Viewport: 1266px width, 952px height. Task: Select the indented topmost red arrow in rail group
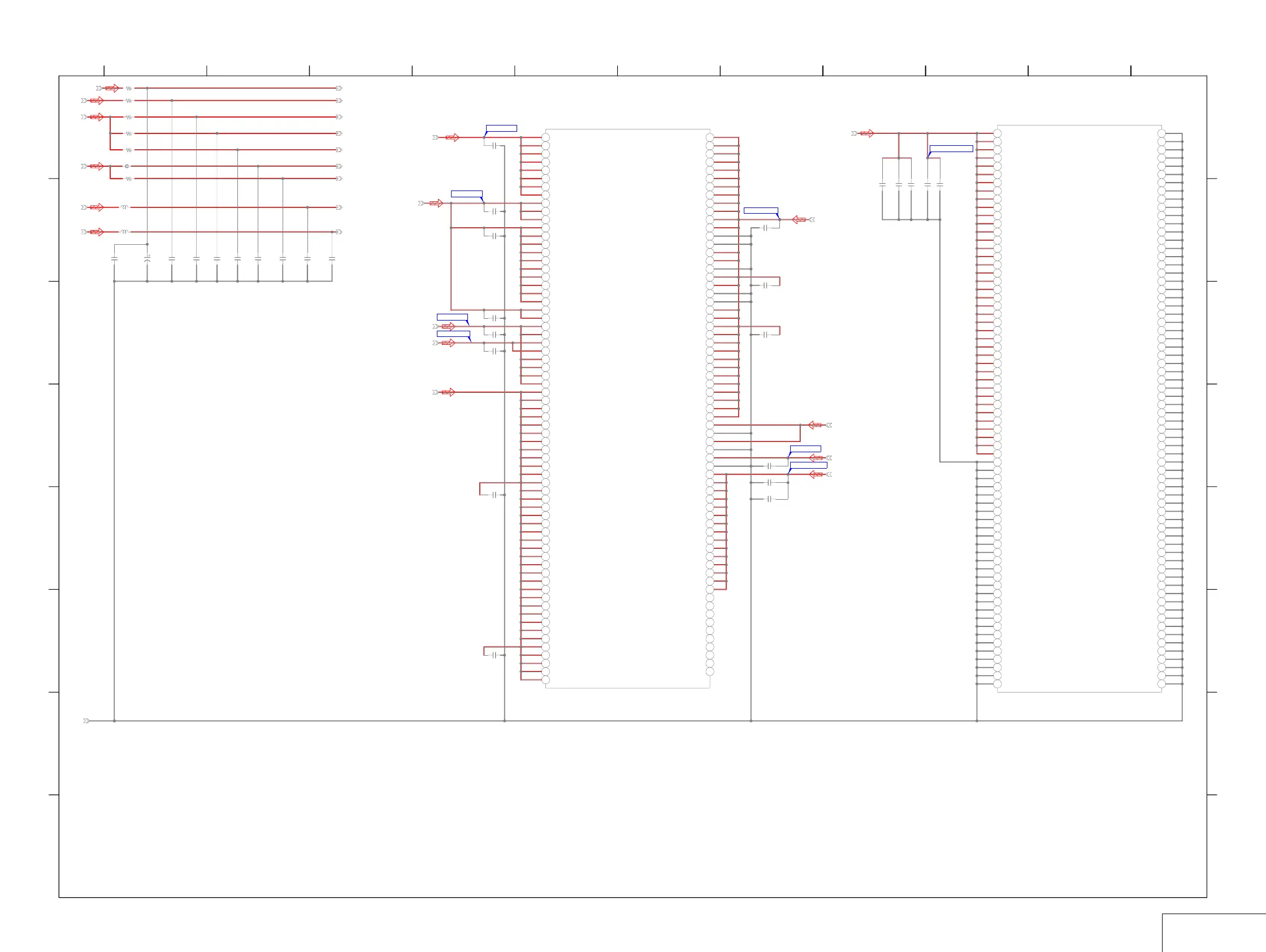click(x=112, y=88)
